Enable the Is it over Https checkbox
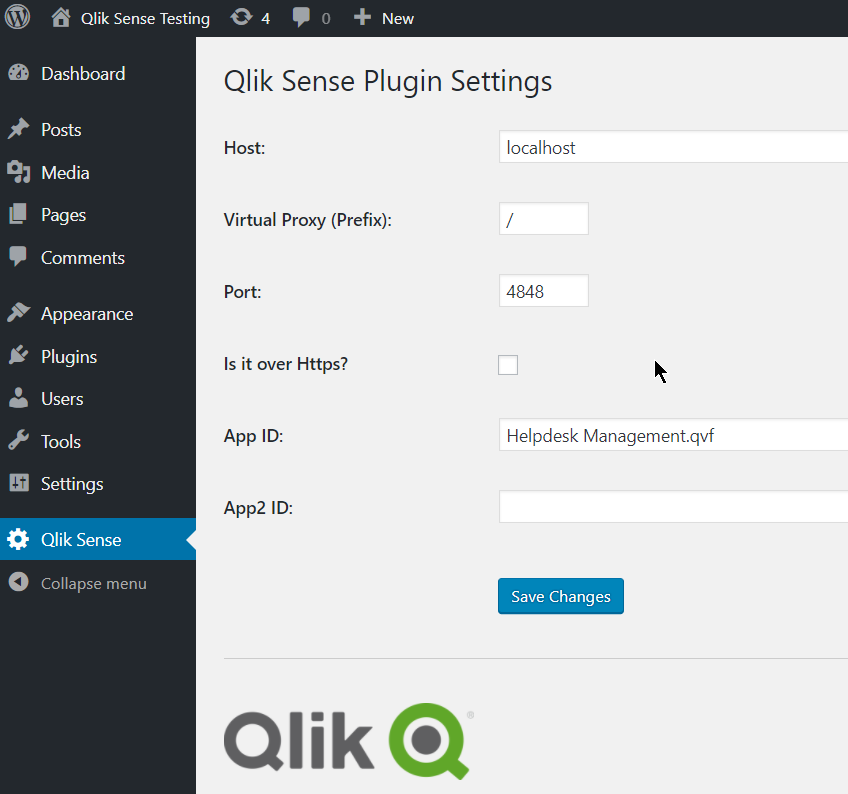Viewport: 848px width, 794px height. [x=508, y=364]
